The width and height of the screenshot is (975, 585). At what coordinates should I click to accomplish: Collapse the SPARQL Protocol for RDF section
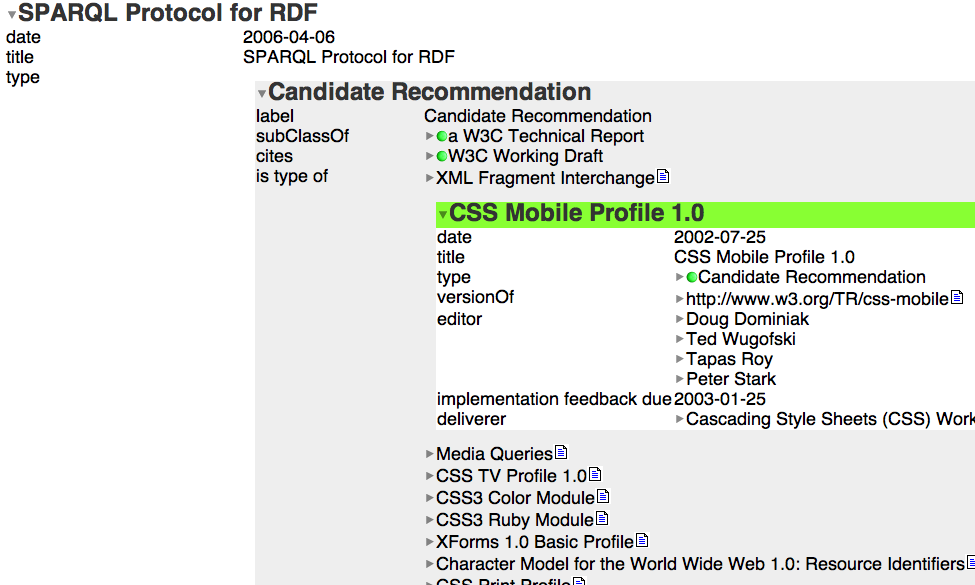(x=12, y=16)
